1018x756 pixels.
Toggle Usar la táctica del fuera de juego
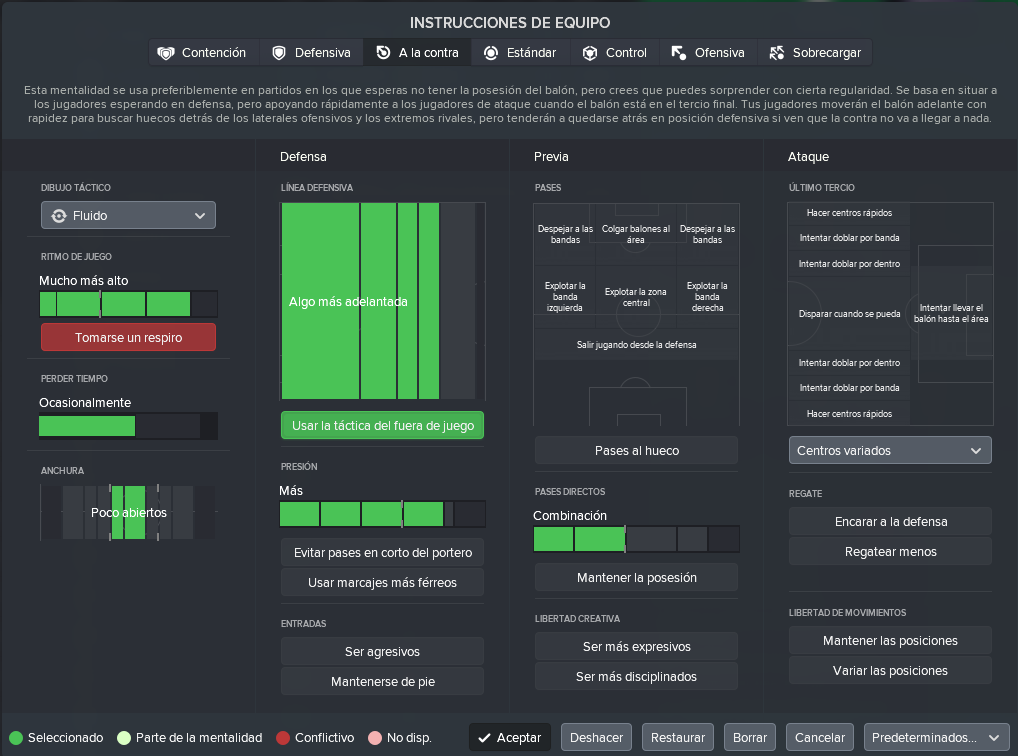[382, 425]
